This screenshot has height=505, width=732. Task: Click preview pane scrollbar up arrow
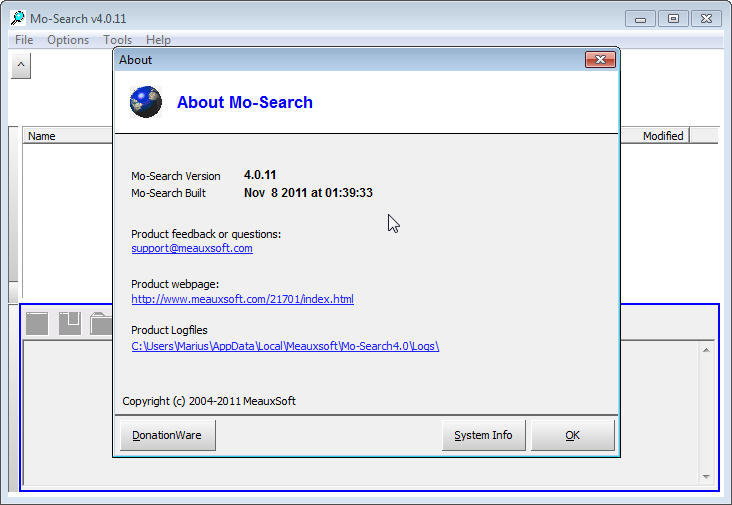[x=706, y=350]
